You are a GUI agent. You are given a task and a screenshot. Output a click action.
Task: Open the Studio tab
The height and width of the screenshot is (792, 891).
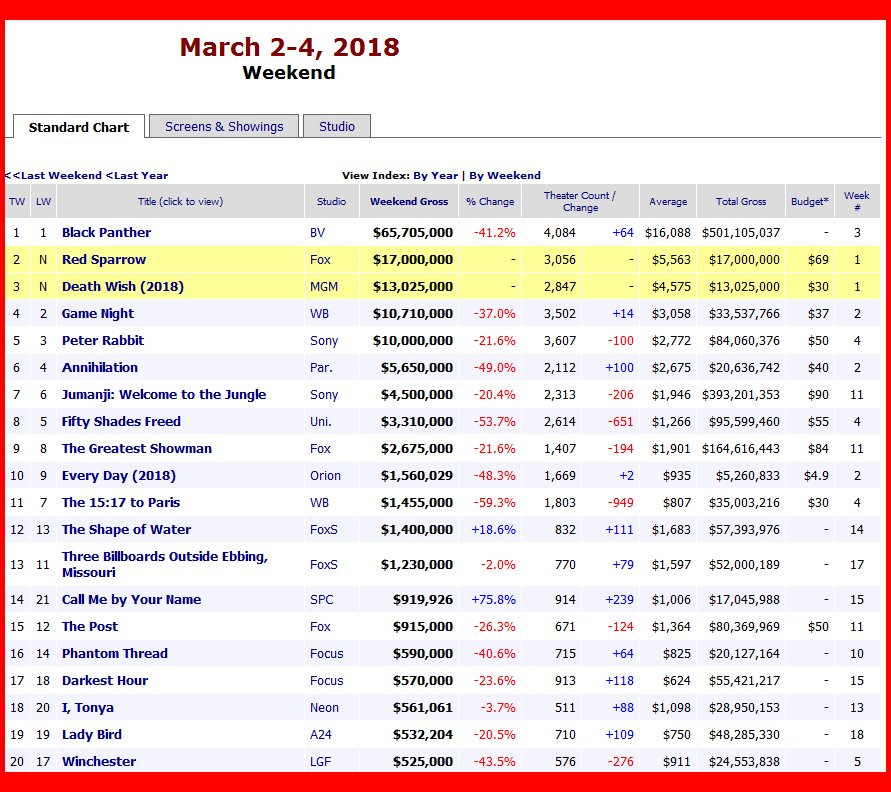(x=337, y=126)
